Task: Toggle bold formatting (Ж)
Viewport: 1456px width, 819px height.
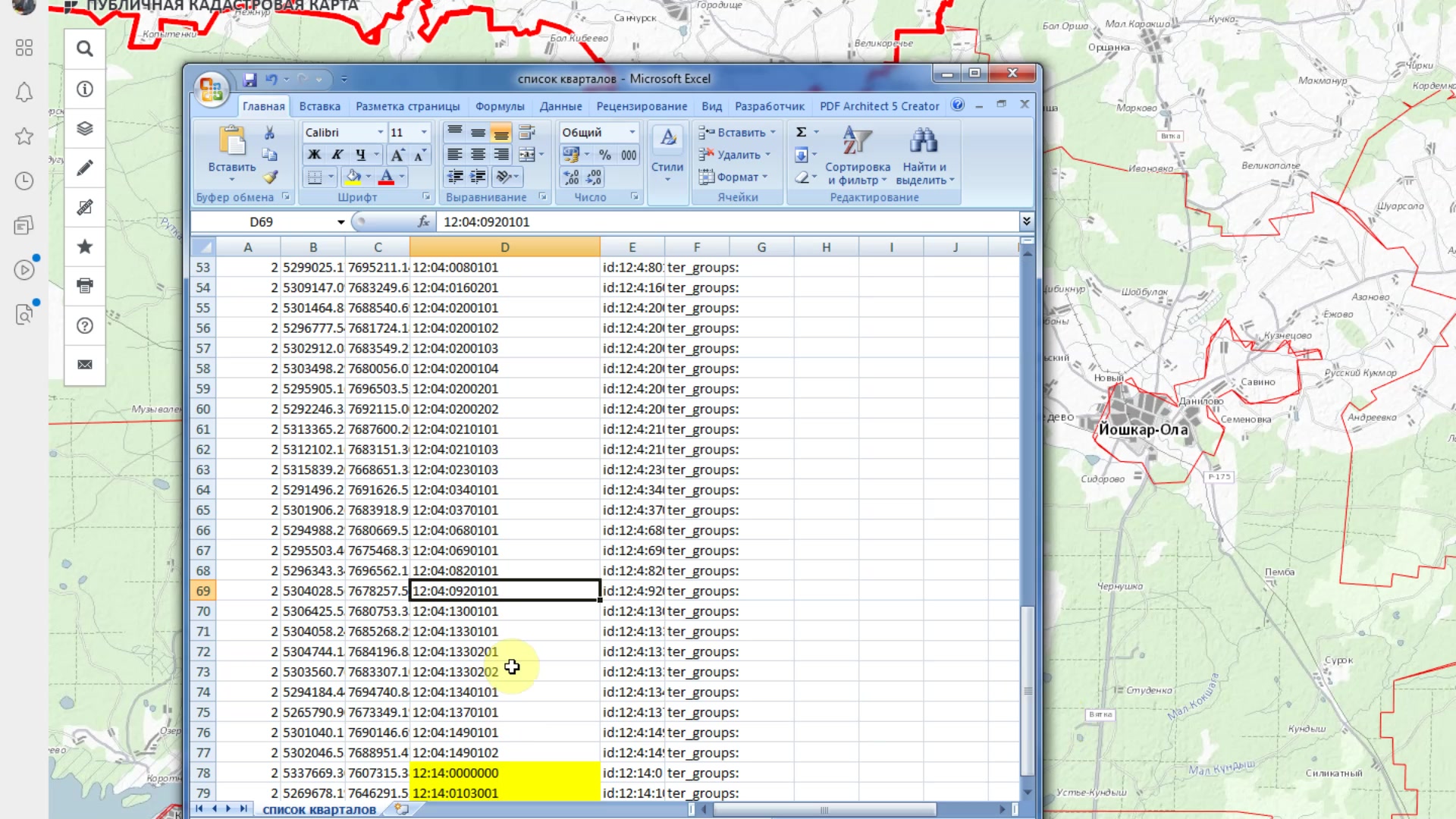Action: coord(314,155)
